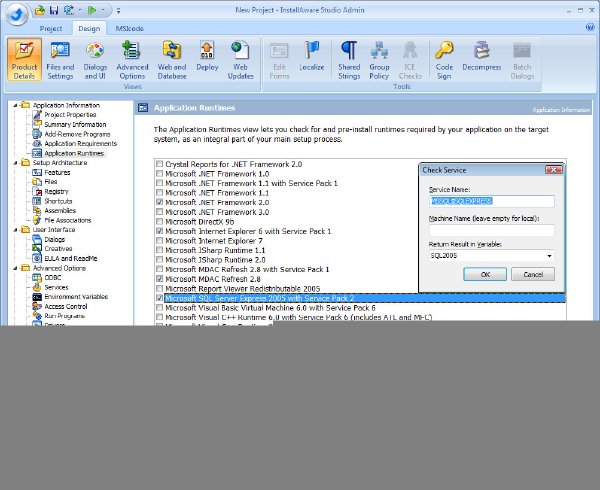This screenshot has height=490, width=600.
Task: Open the Deploy view
Action: 207,56
